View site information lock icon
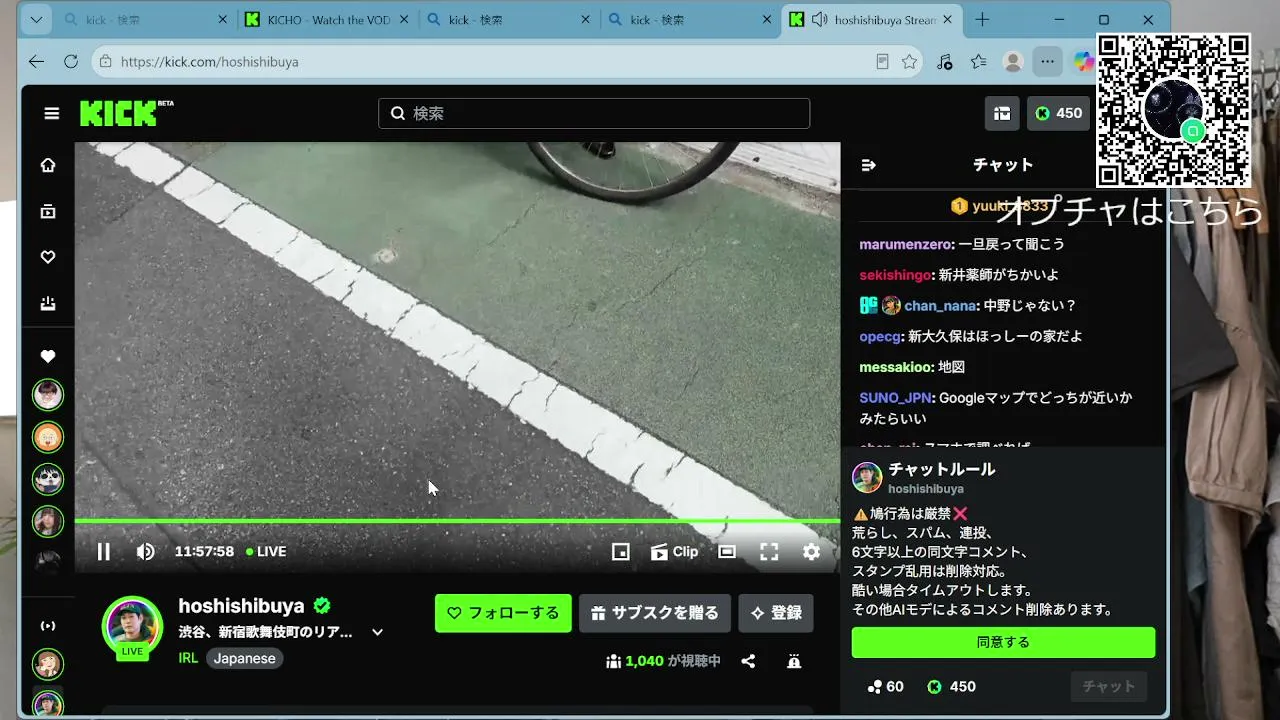 [107, 62]
